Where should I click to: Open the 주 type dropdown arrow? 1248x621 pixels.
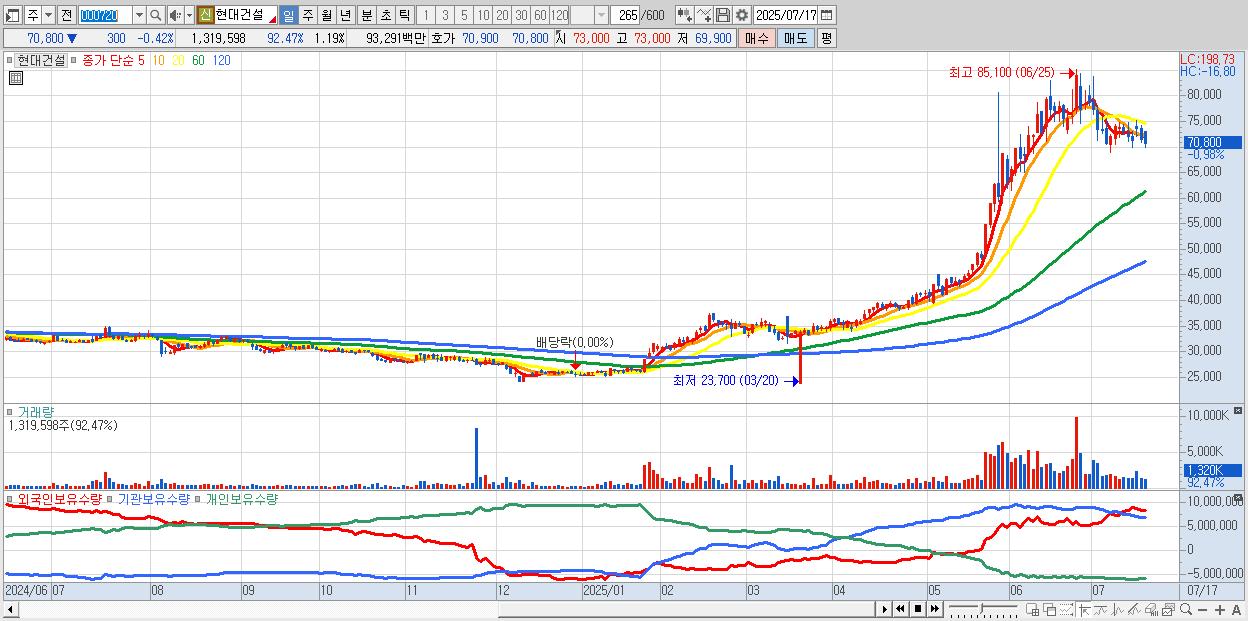(x=48, y=15)
